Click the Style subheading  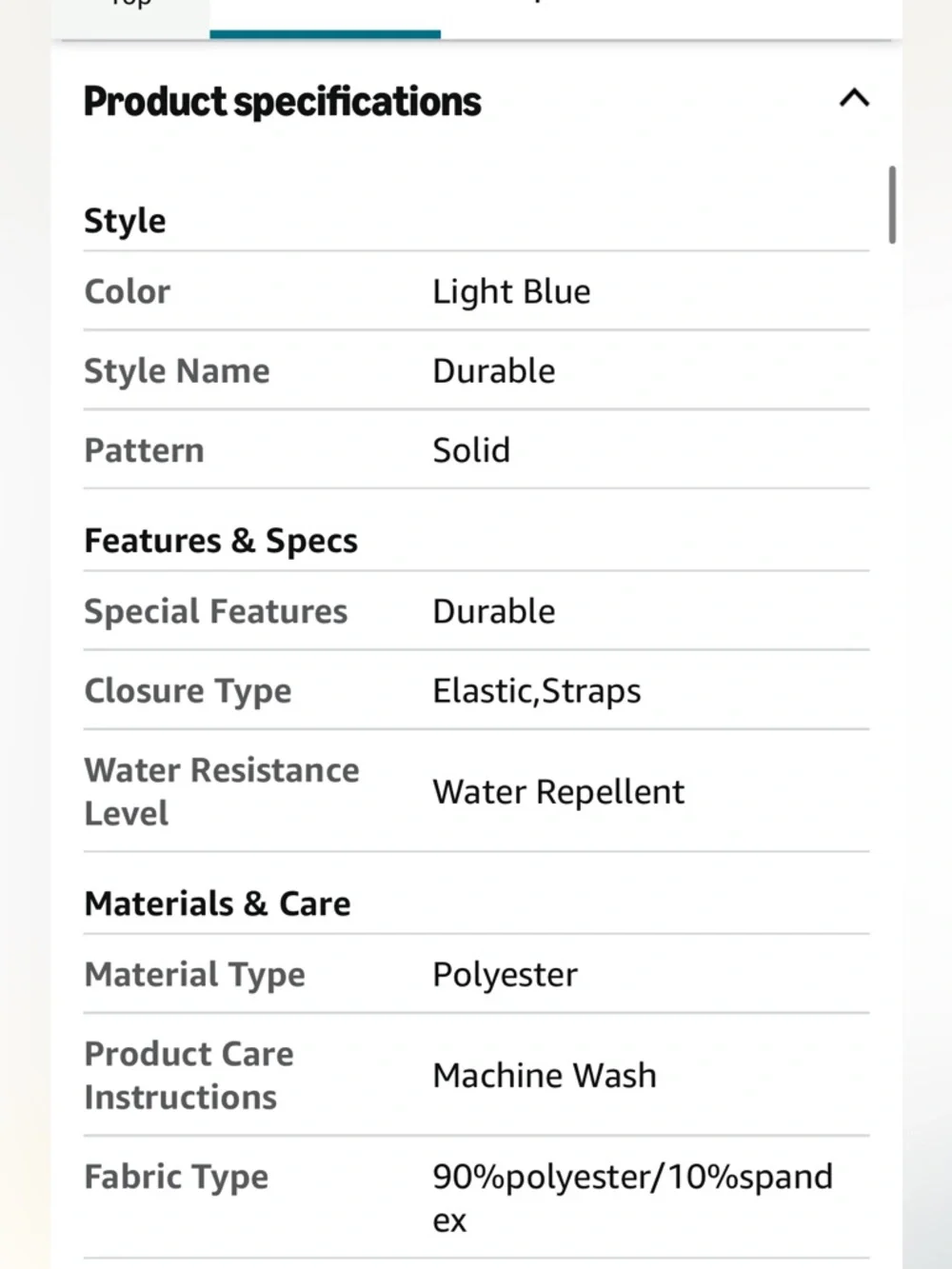coord(125,221)
